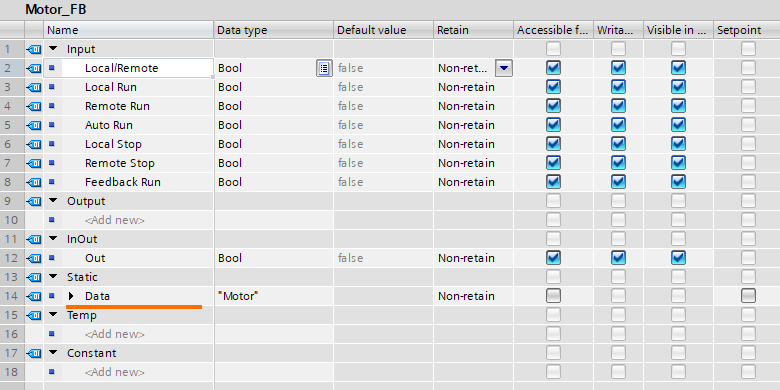Screen dimensions: 780x390
Task: Toggle Accessible from HMI for Auto Run
Action: (553, 125)
